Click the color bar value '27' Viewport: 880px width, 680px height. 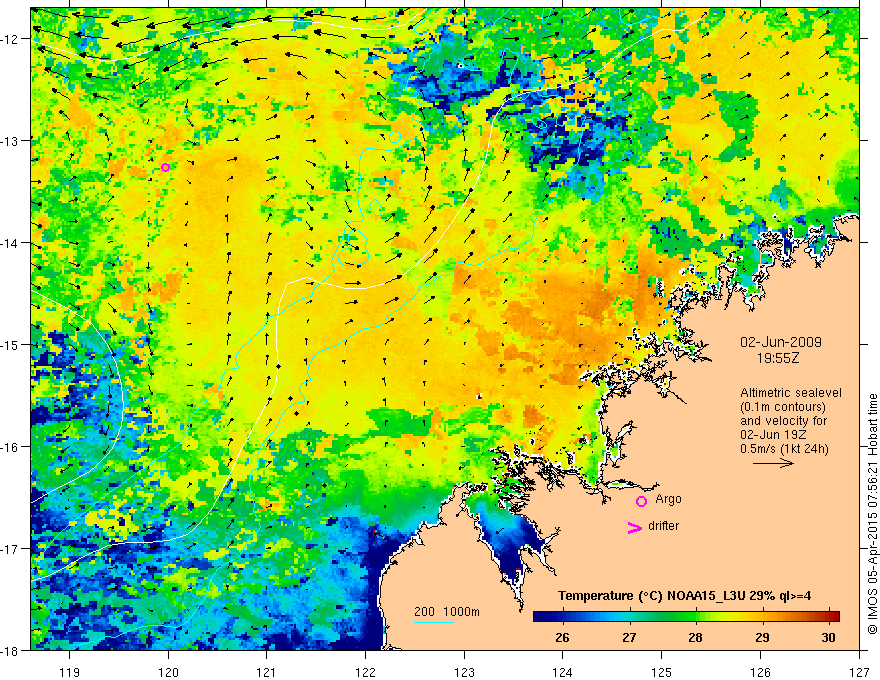(629, 637)
